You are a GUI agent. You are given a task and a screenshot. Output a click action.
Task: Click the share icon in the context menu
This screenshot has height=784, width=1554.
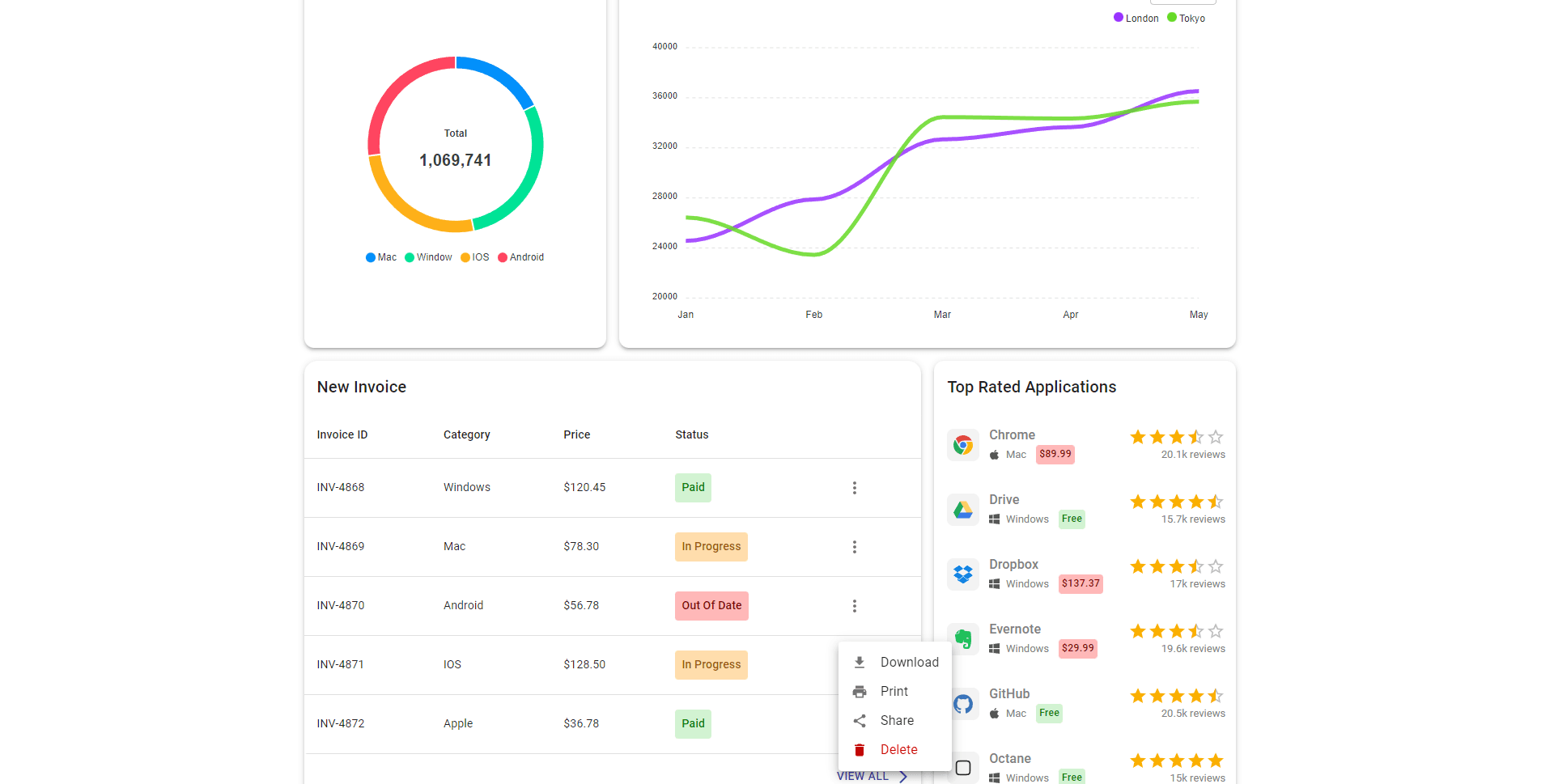click(x=860, y=721)
